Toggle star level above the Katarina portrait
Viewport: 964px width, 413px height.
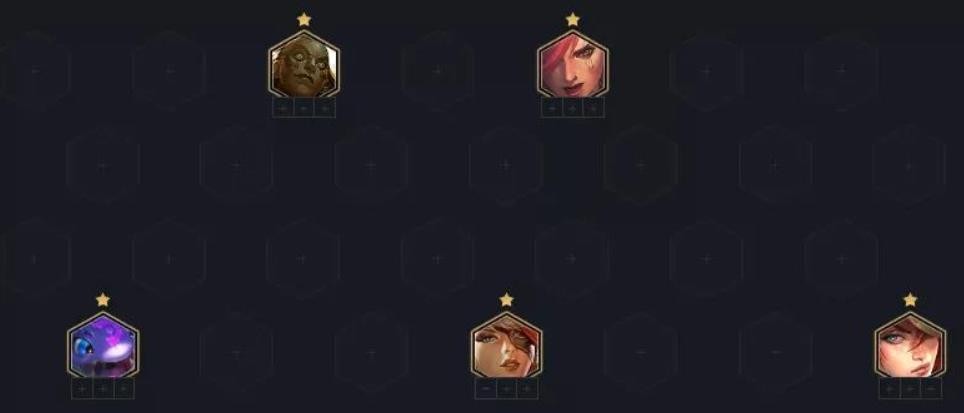[572, 20]
